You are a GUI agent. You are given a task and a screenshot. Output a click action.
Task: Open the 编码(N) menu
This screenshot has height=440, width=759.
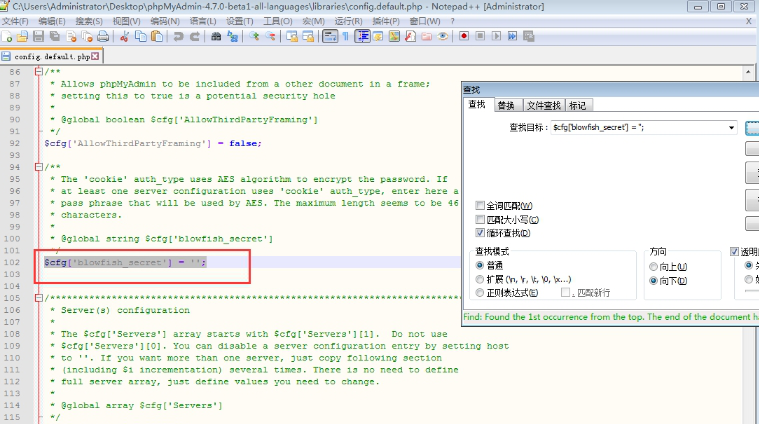click(x=165, y=21)
